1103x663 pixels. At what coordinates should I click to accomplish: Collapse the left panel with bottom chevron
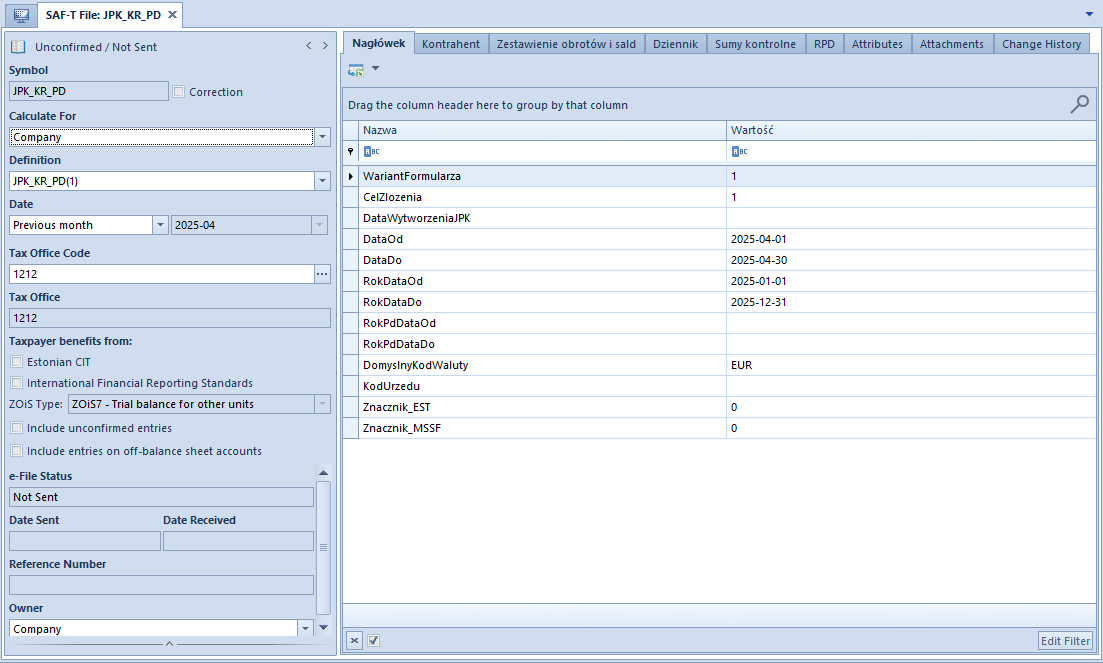[x=169, y=643]
